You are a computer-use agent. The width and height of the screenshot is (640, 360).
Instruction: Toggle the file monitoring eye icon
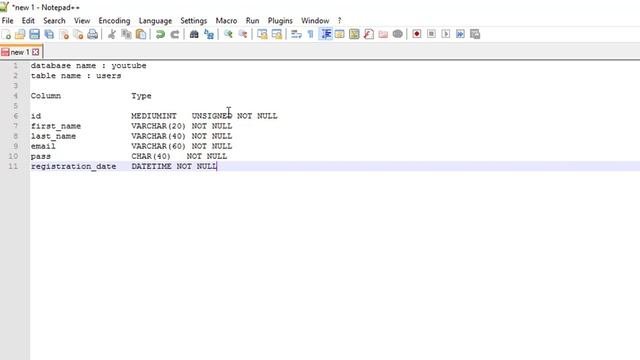(x=398, y=34)
